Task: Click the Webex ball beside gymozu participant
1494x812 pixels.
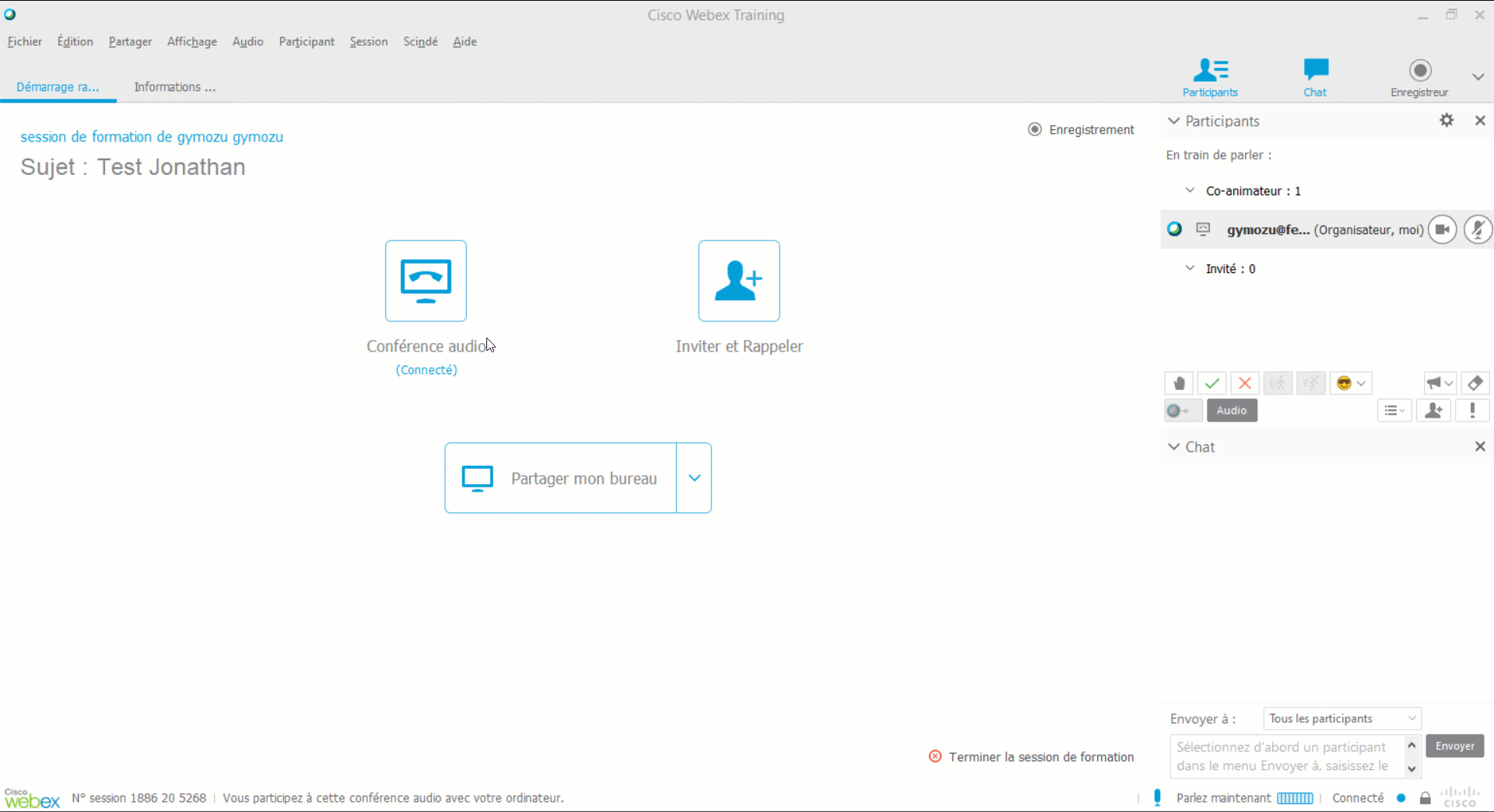Action: coord(1175,229)
